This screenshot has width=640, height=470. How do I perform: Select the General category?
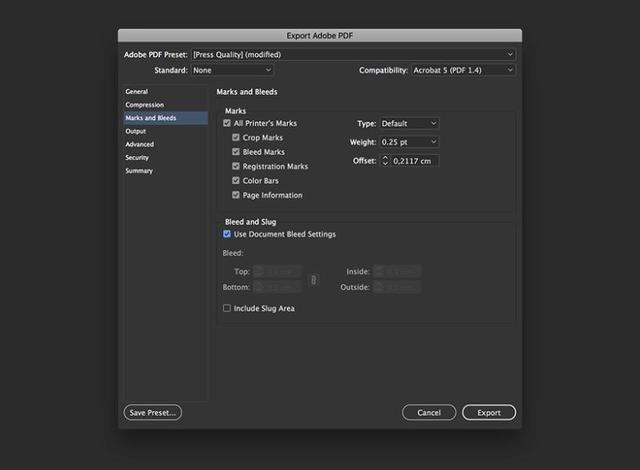click(166, 91)
